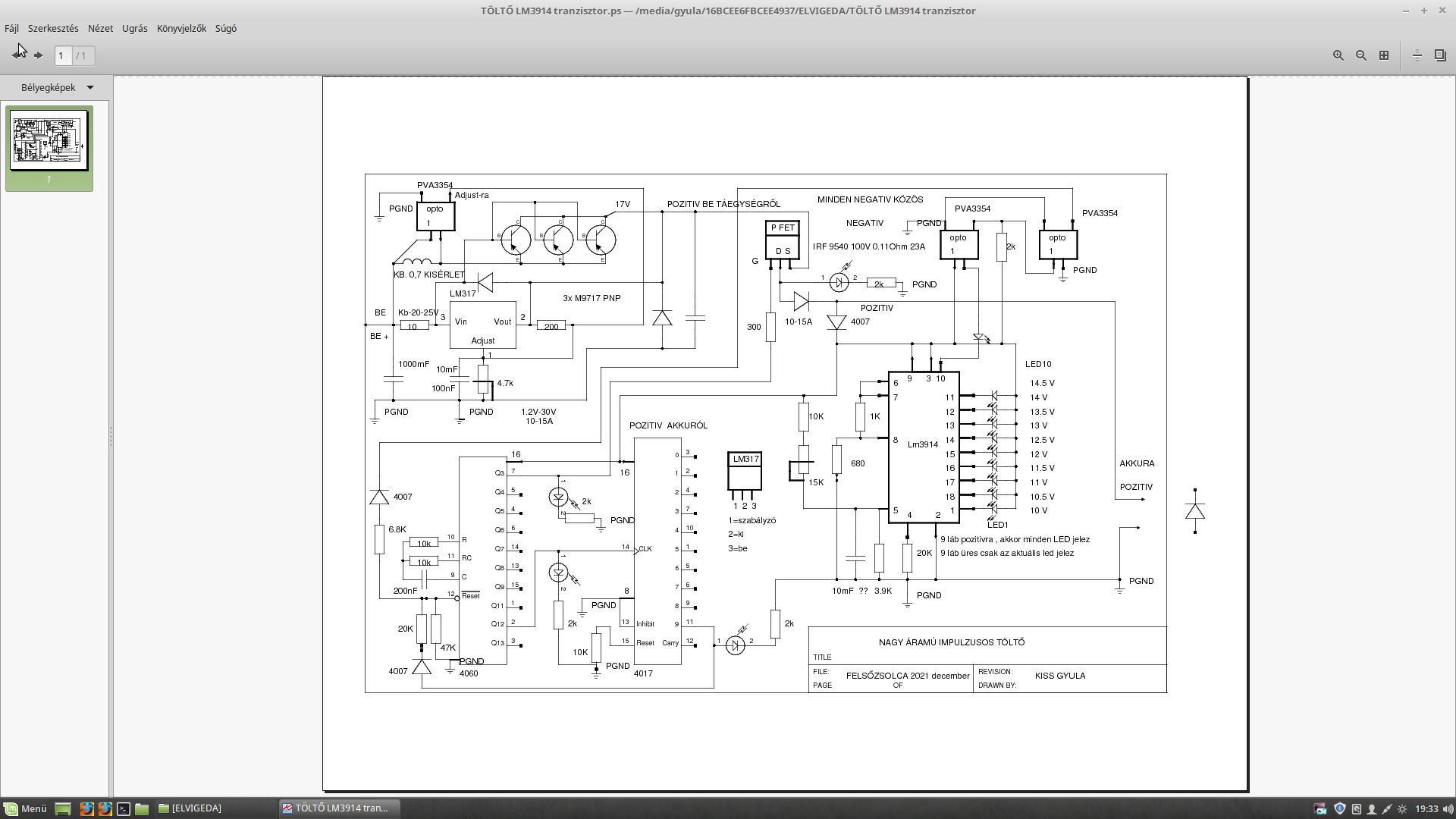Toggle dual page view icon
The image size is (1456, 819).
pyautogui.click(x=1440, y=55)
